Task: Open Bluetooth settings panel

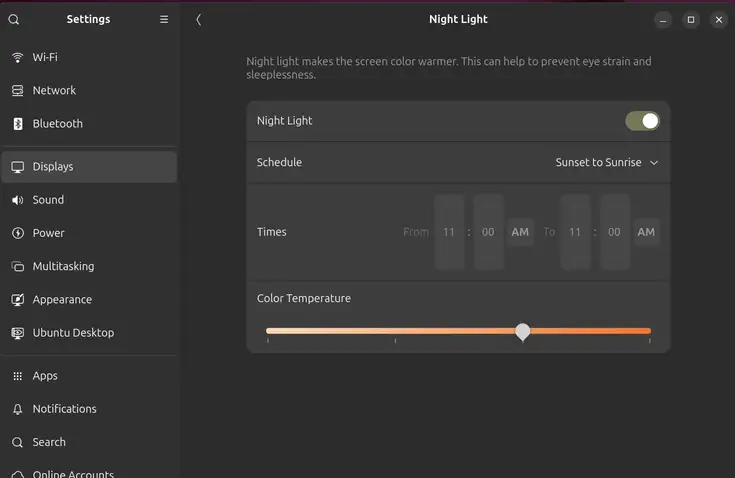Action: tap(89, 124)
